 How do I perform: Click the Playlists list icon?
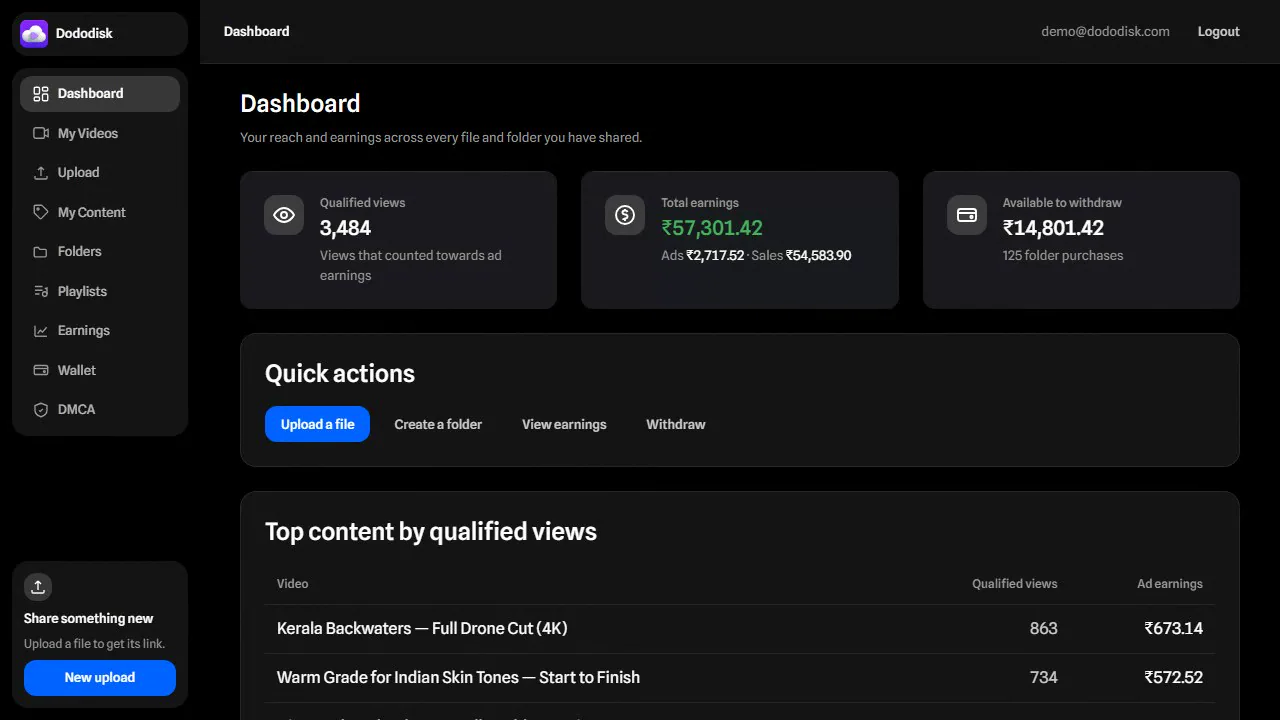tap(41, 291)
